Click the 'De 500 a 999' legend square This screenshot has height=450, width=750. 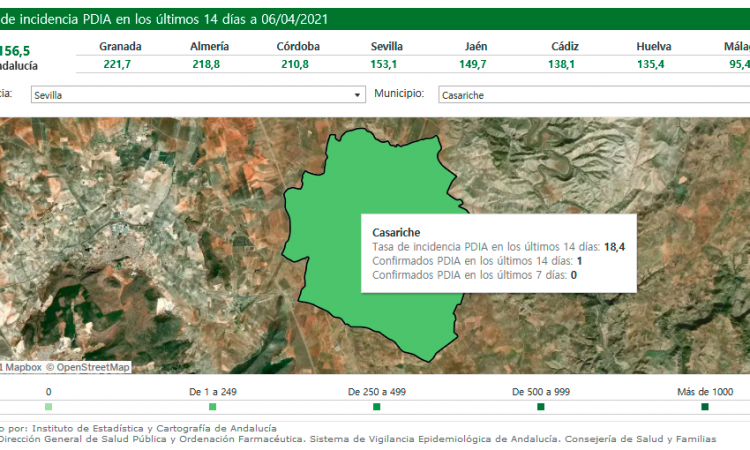(540, 407)
